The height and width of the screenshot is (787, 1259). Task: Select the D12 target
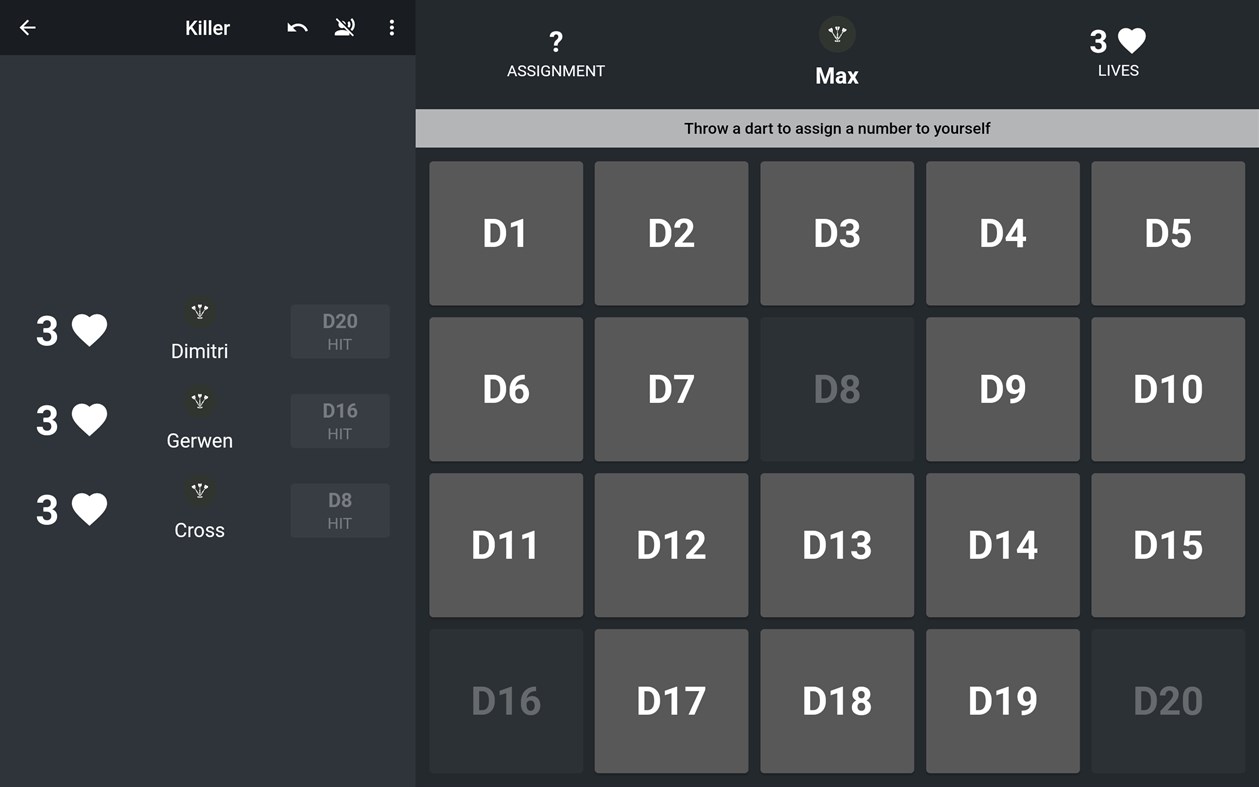click(671, 545)
